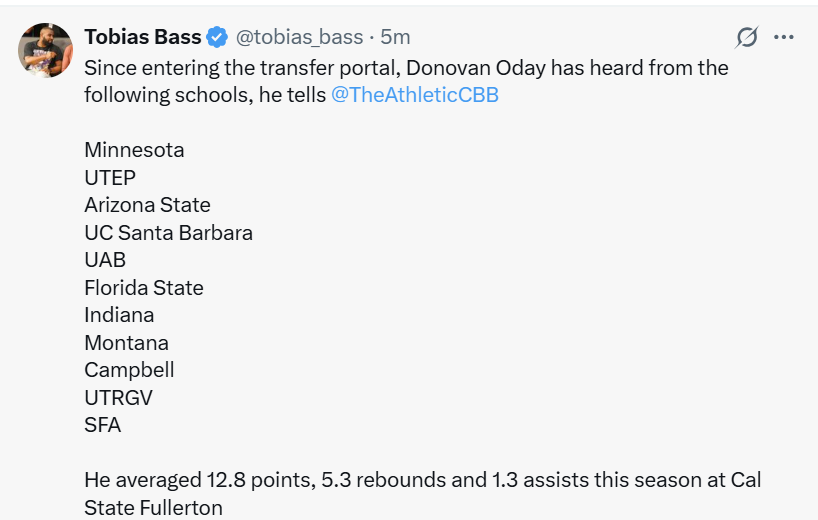The width and height of the screenshot is (818, 520).
Task: Click the blue verified badge
Action: (217, 38)
